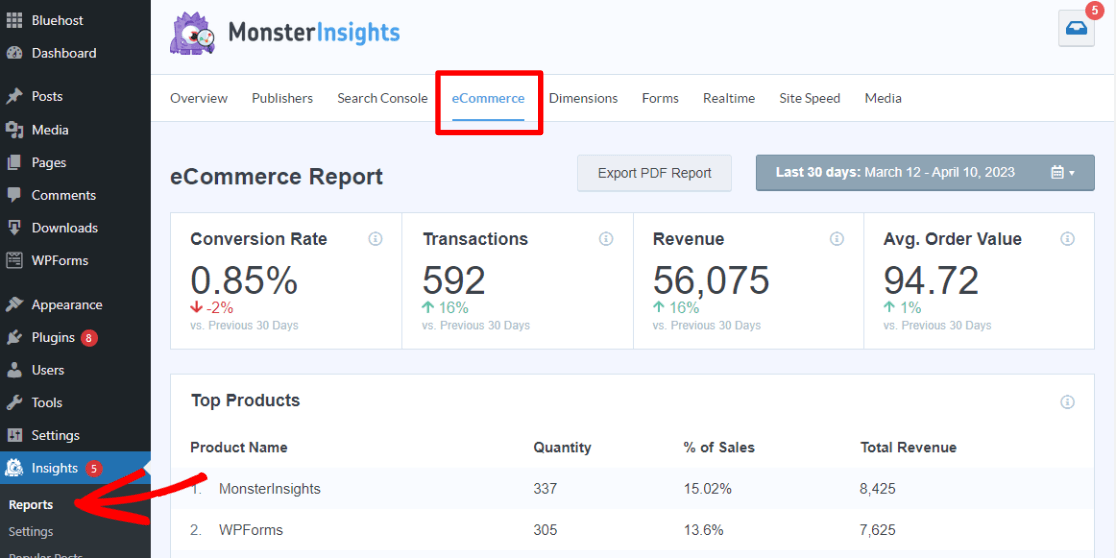The height and width of the screenshot is (558, 1116).
Task: Click Transactions info icon
Action: pos(606,239)
